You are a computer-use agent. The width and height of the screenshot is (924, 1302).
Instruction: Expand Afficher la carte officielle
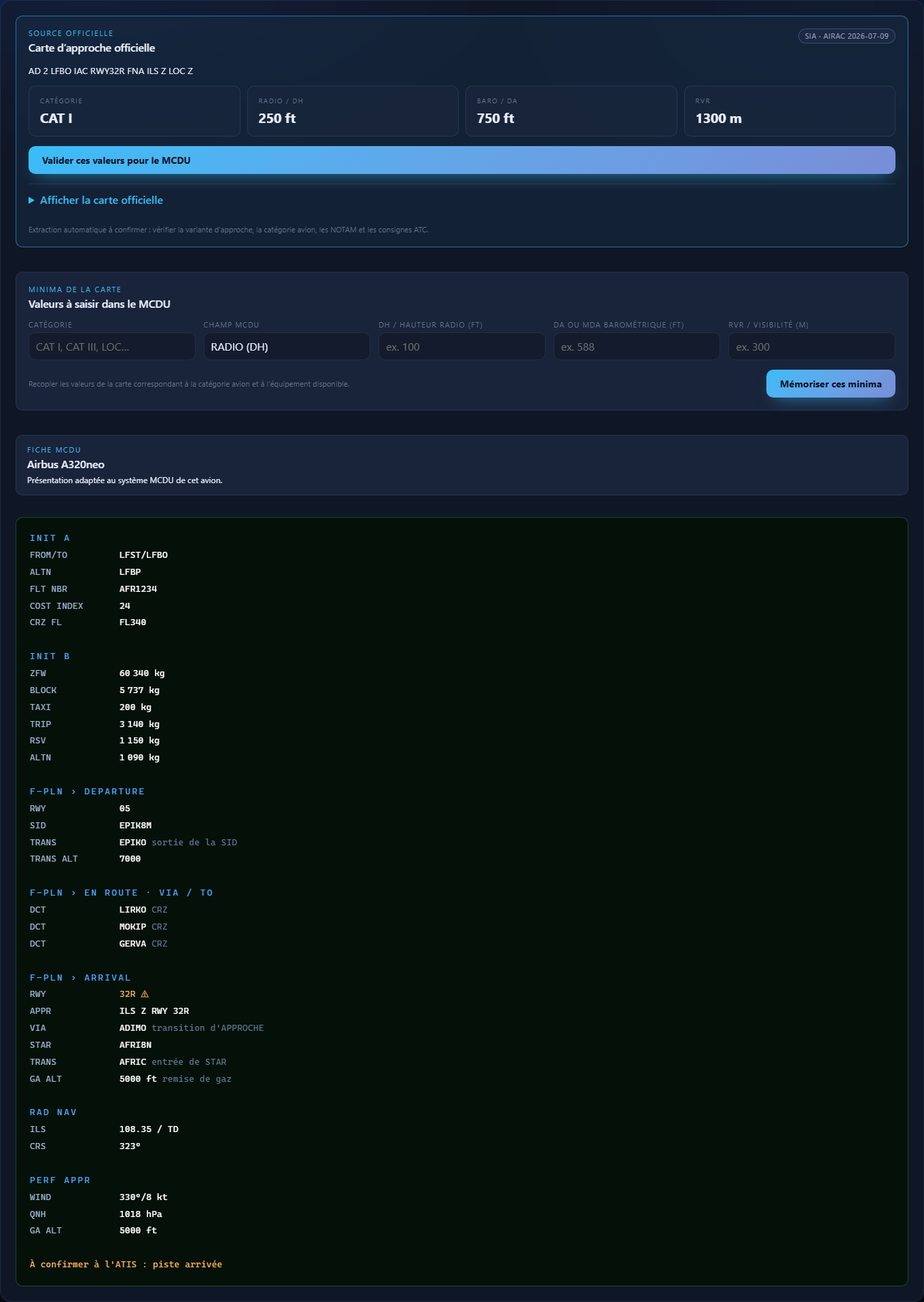coord(96,200)
